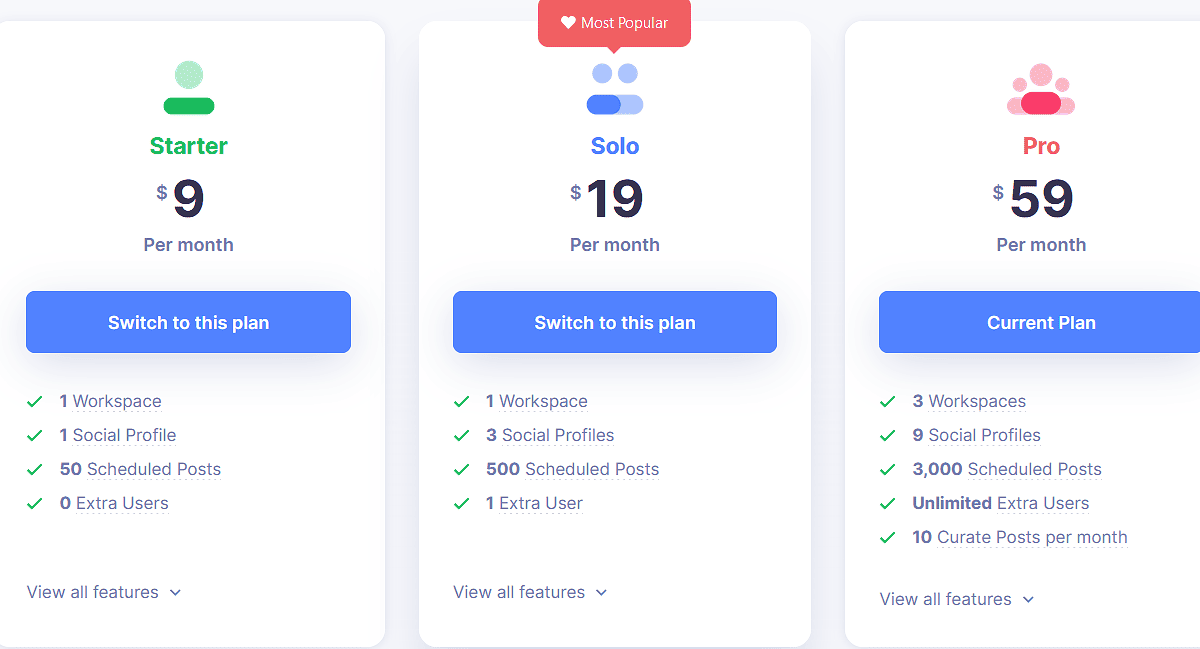Click the checkmark beside Unlimited Extra Users

887,502
